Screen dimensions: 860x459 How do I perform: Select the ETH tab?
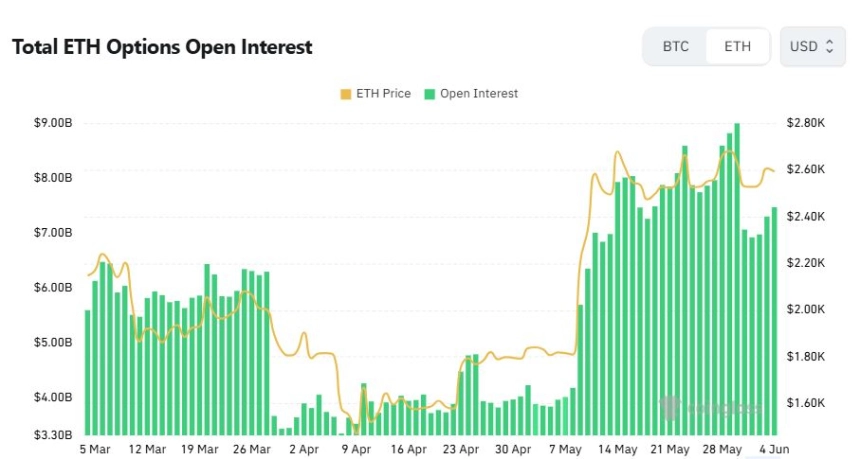(737, 47)
